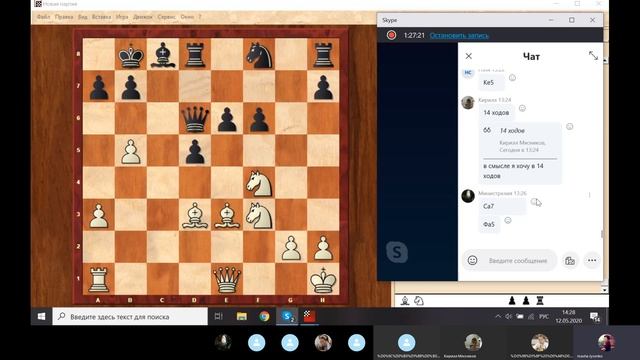Pick the white bishop on e3
The image size is (640, 360).
(x=227, y=215)
